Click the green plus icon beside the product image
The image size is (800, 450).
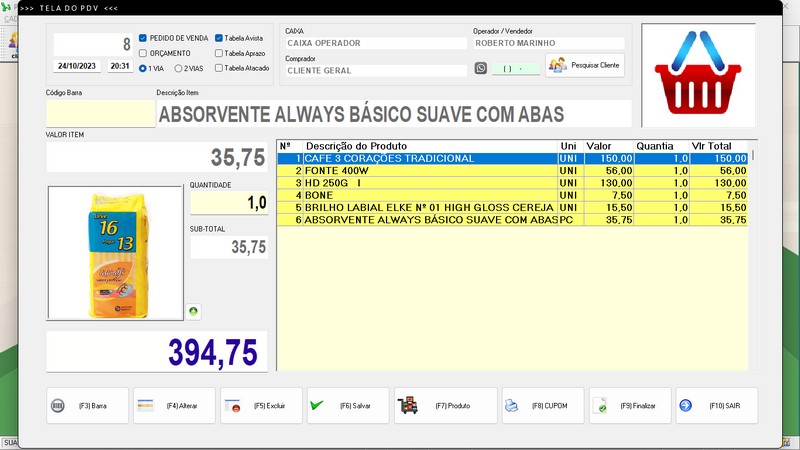(193, 311)
